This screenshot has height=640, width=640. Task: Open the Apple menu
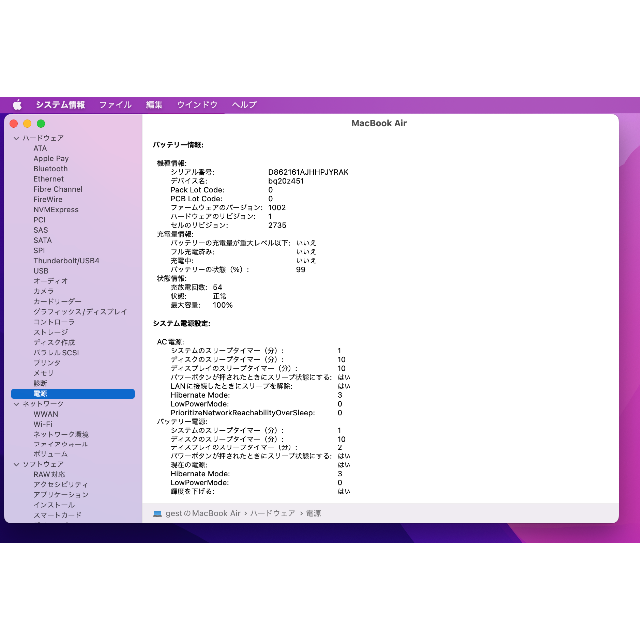pos(17,105)
